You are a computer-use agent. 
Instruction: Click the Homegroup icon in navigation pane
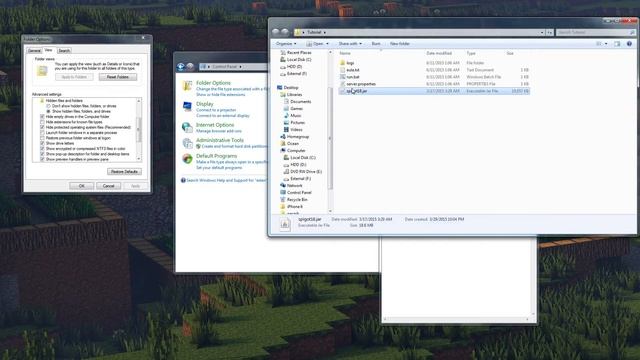click(x=283, y=137)
